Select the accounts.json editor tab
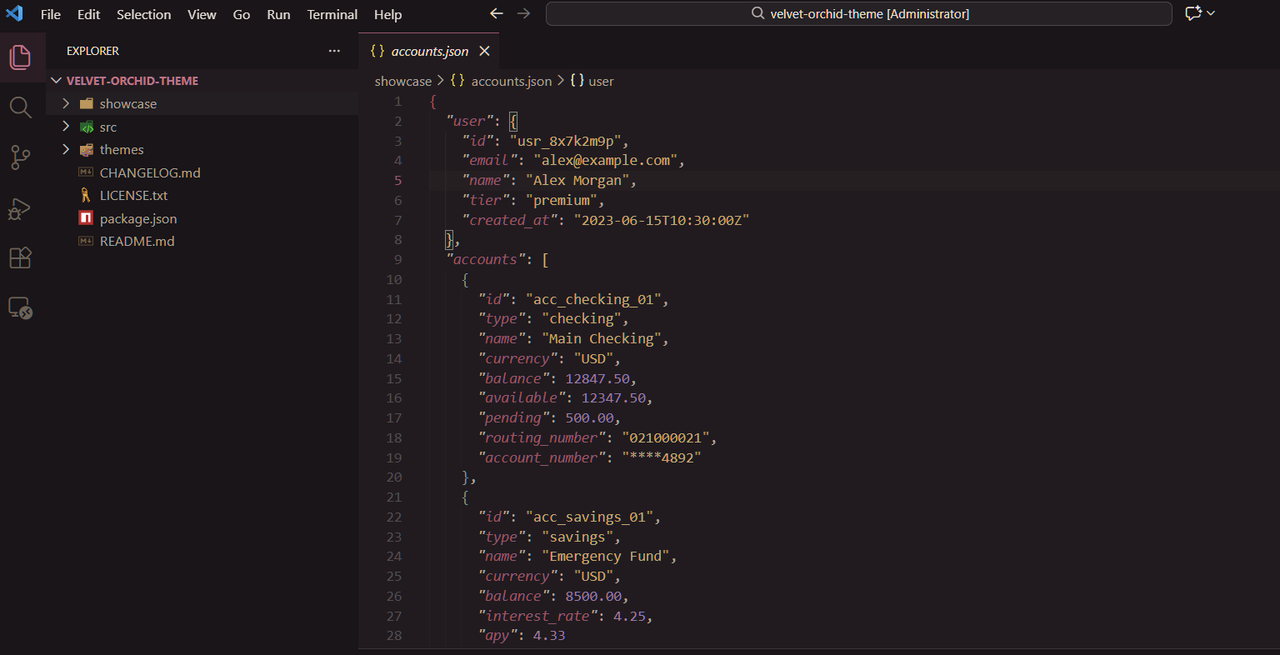Screen dimensions: 1280x655 [430, 51]
